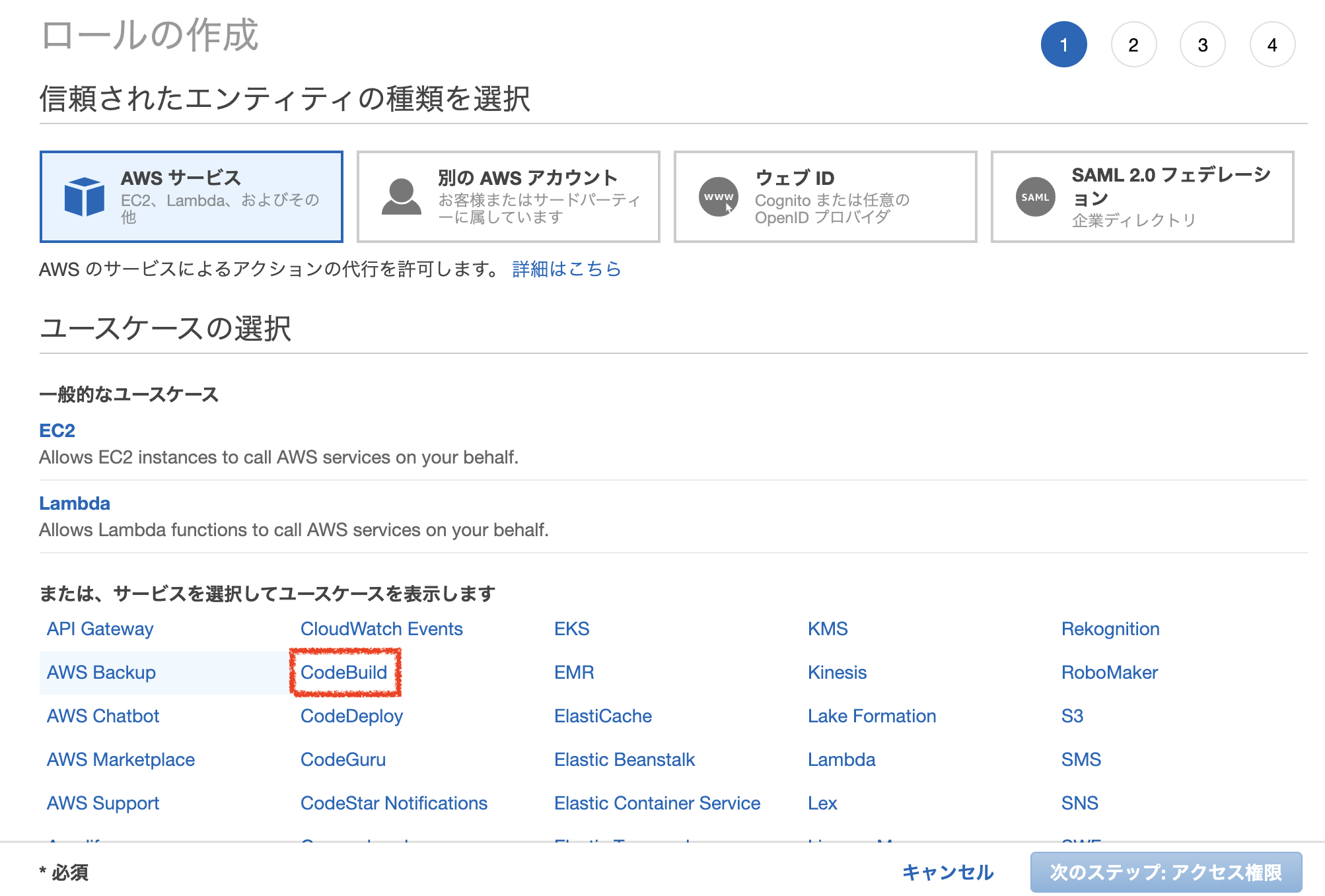
Task: Select the ElastiCache service
Action: [603, 716]
